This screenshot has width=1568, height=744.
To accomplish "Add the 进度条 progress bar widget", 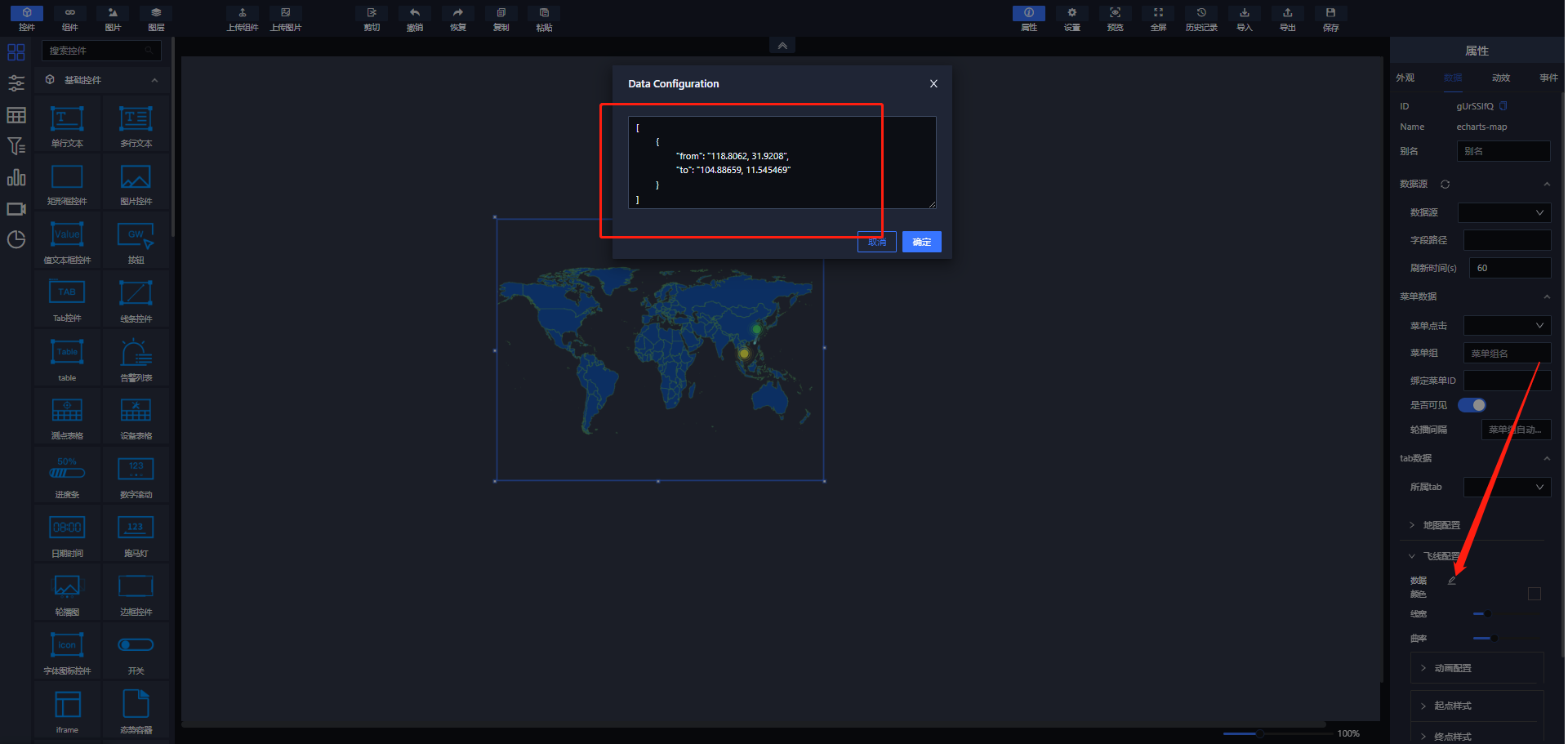I will click(67, 474).
